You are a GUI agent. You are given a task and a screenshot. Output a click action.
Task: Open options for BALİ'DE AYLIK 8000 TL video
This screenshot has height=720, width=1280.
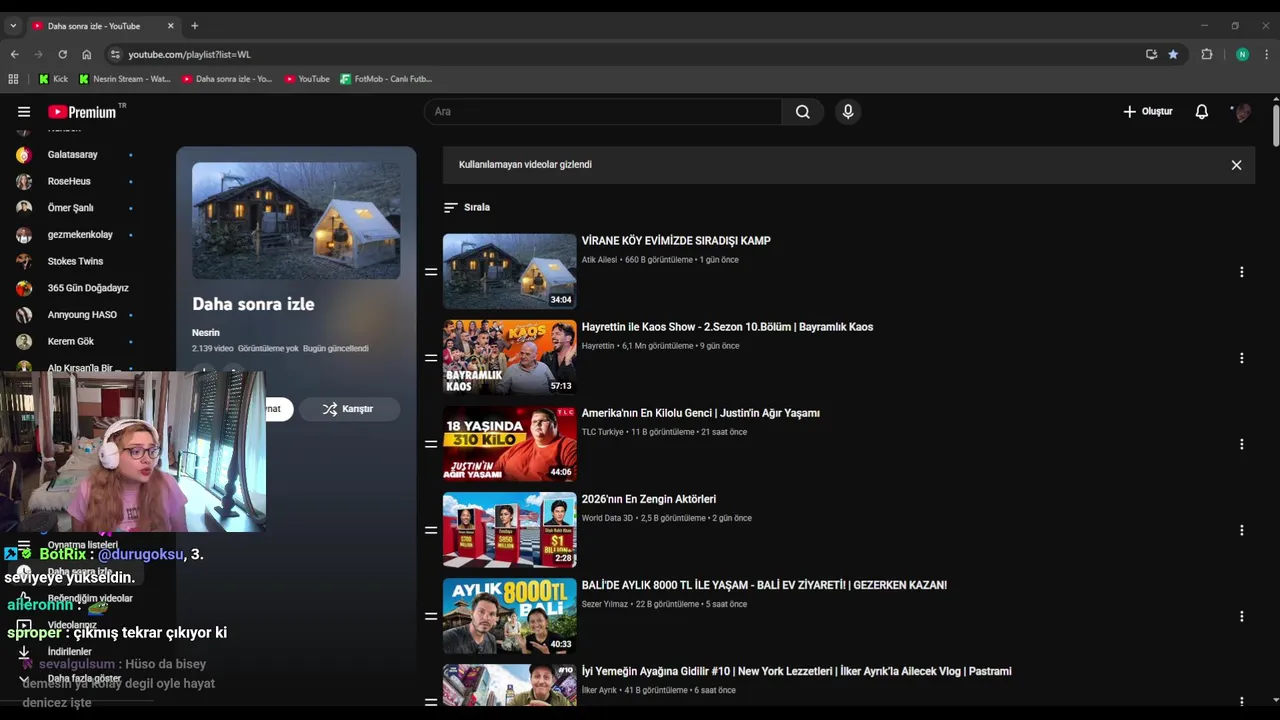1241,616
